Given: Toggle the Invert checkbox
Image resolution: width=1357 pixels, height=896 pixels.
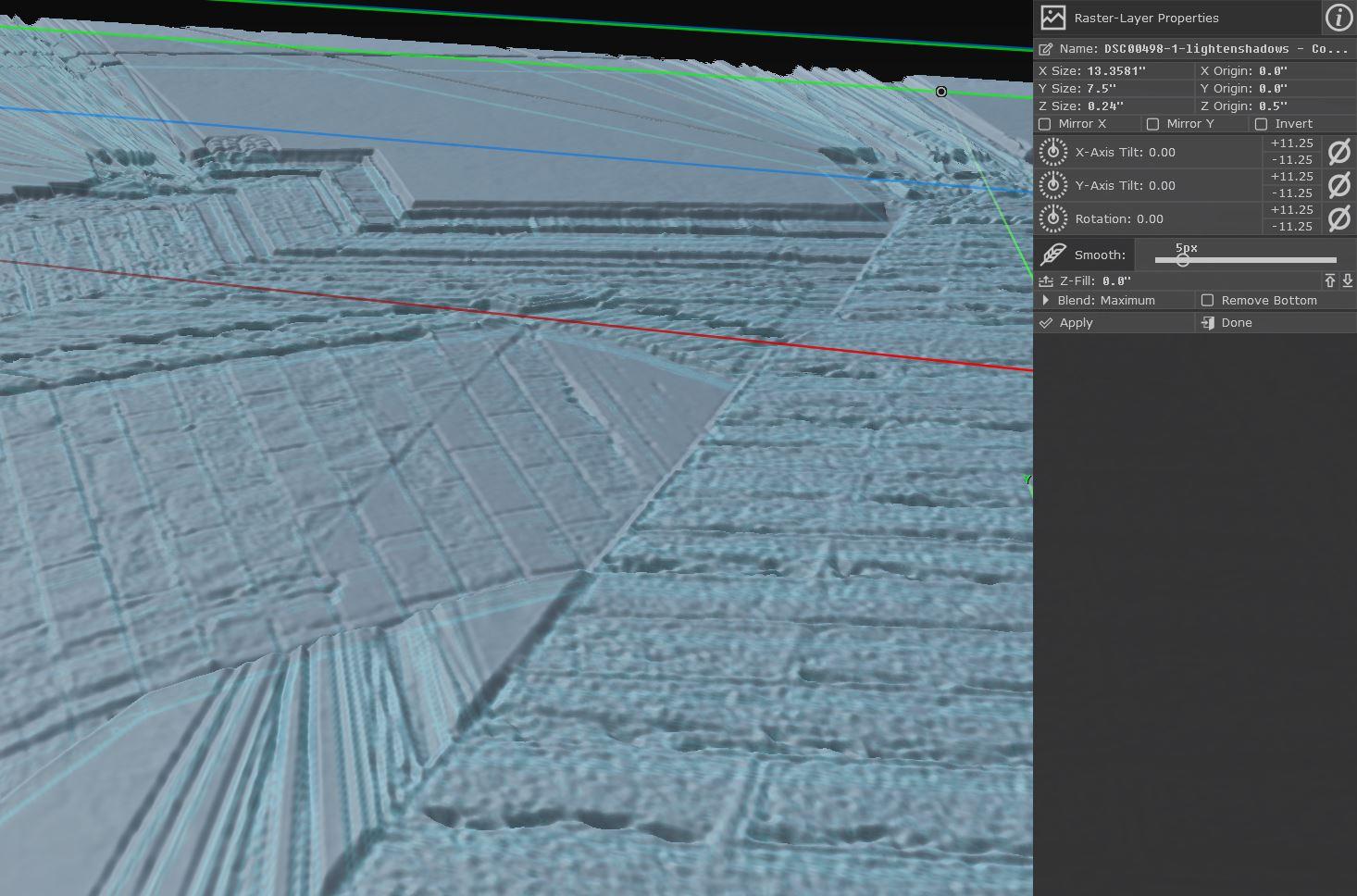Looking at the screenshot, I should click(1261, 124).
